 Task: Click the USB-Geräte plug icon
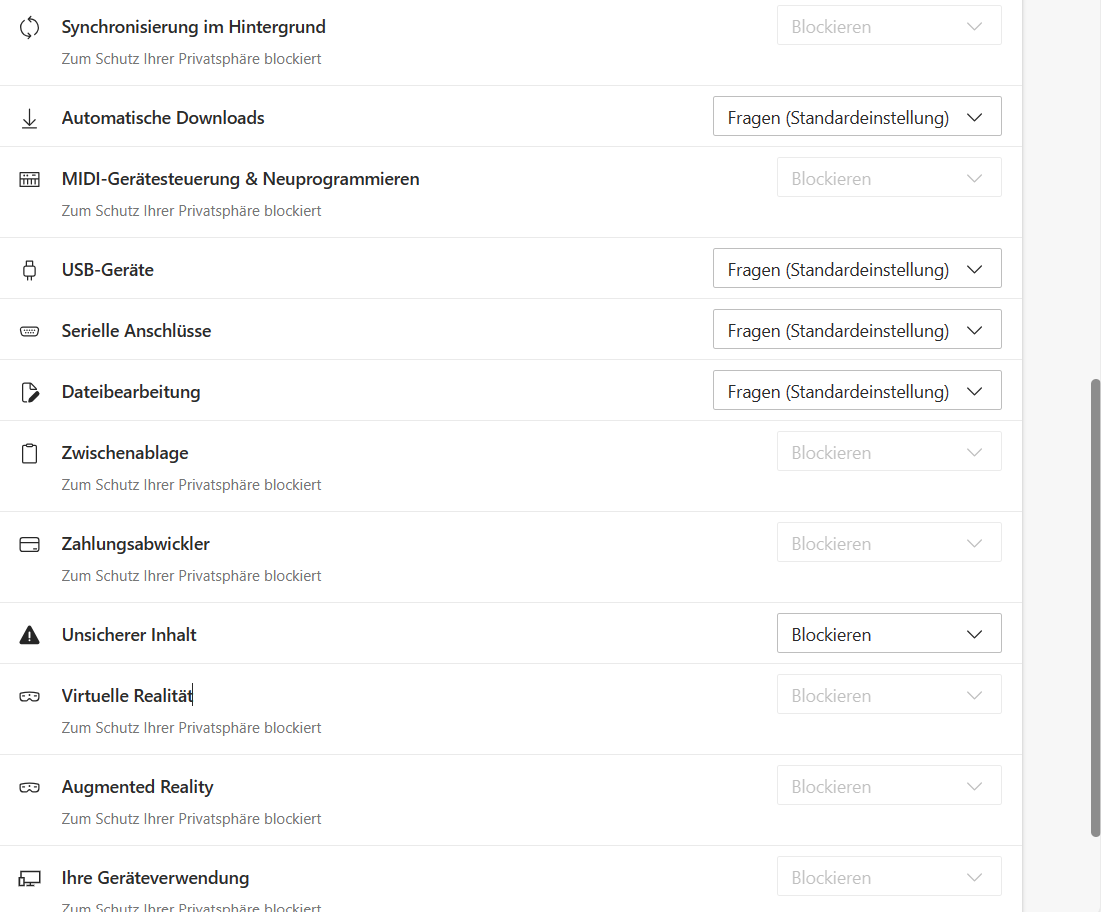tap(30, 270)
